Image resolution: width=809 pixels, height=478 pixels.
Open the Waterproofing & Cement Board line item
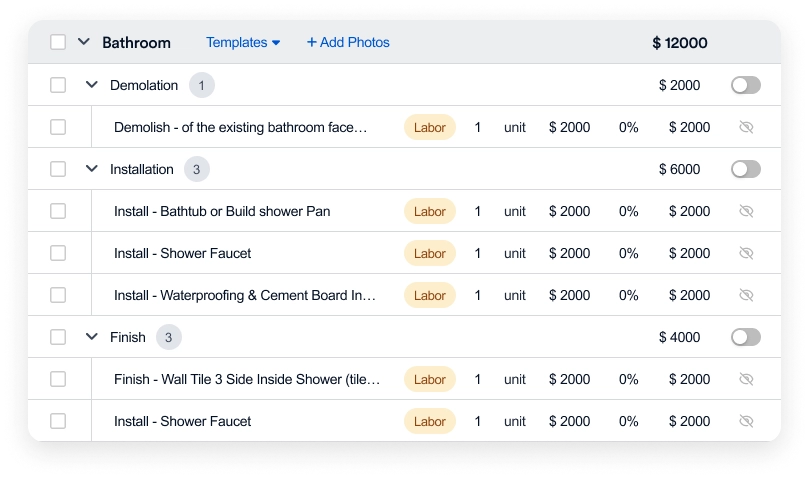(x=244, y=295)
